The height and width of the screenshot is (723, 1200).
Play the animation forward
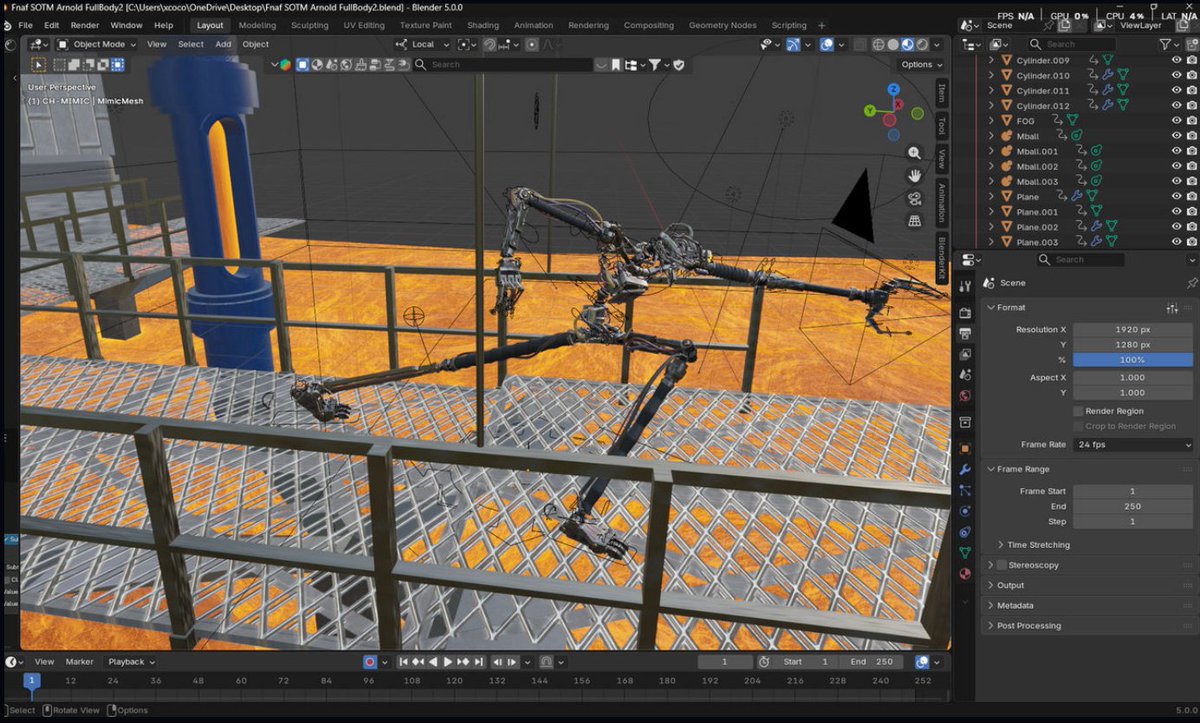[x=448, y=662]
